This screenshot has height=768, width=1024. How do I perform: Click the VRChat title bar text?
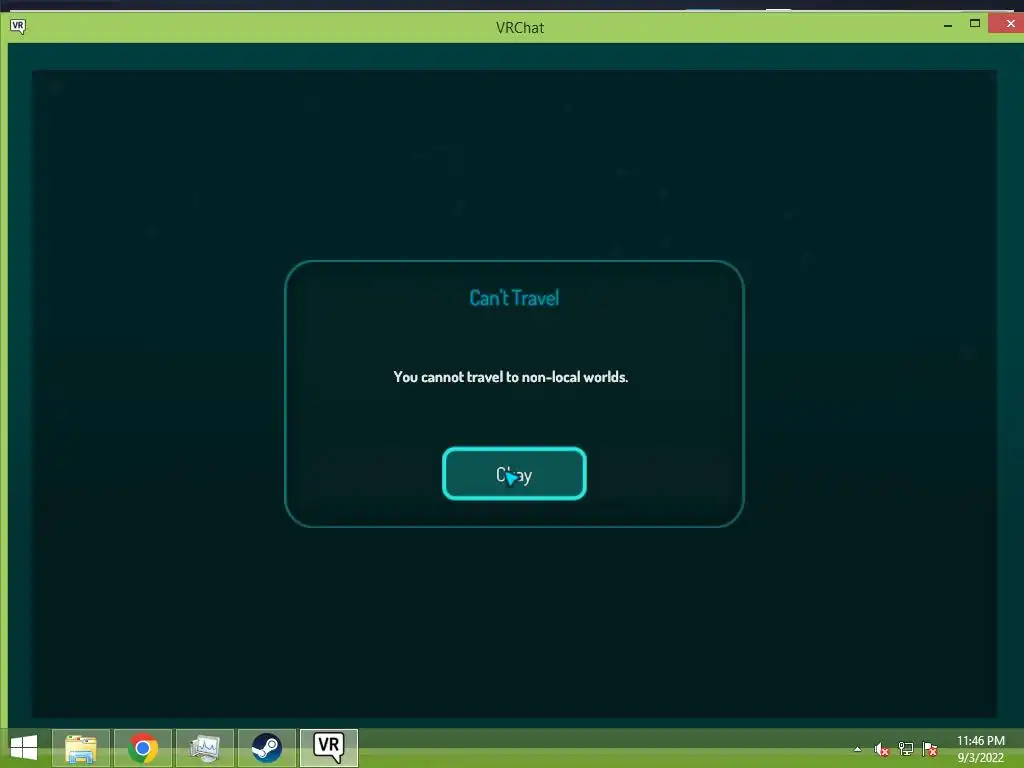520,27
